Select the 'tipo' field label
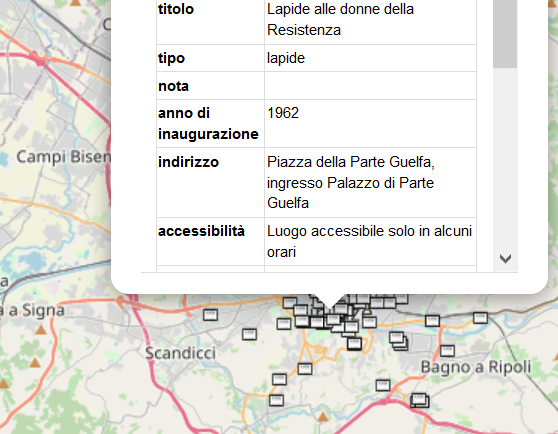Viewport: 558px width, 434px height. 171,58
